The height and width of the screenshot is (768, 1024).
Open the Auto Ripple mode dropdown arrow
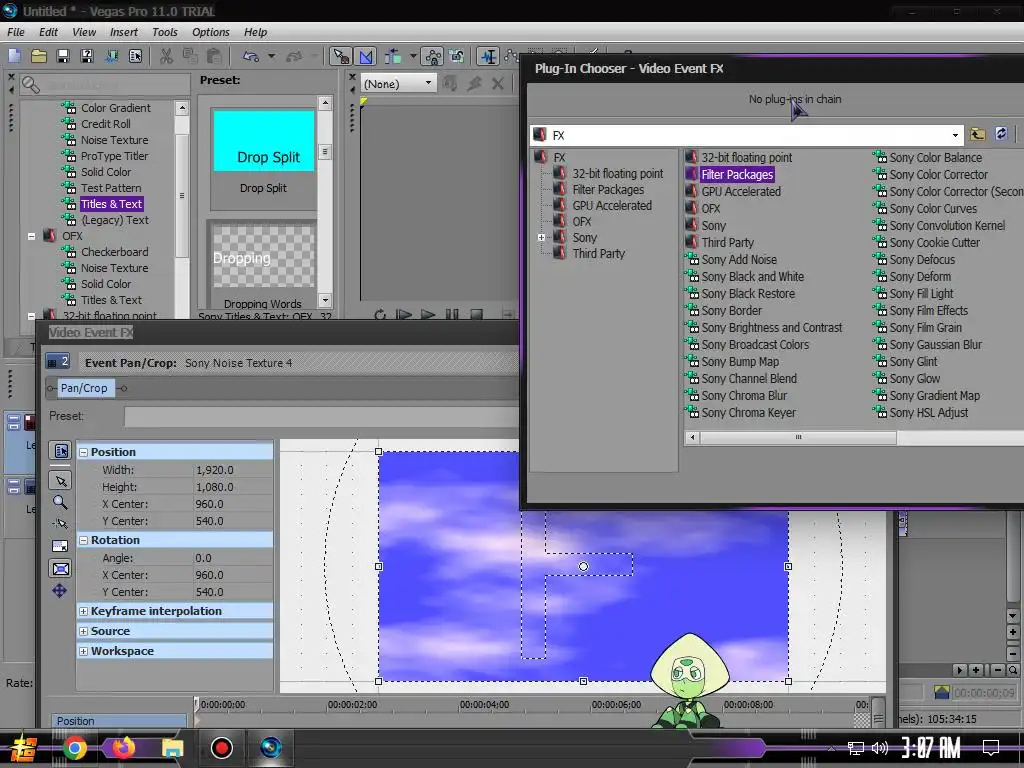pyautogui.click(x=413, y=56)
